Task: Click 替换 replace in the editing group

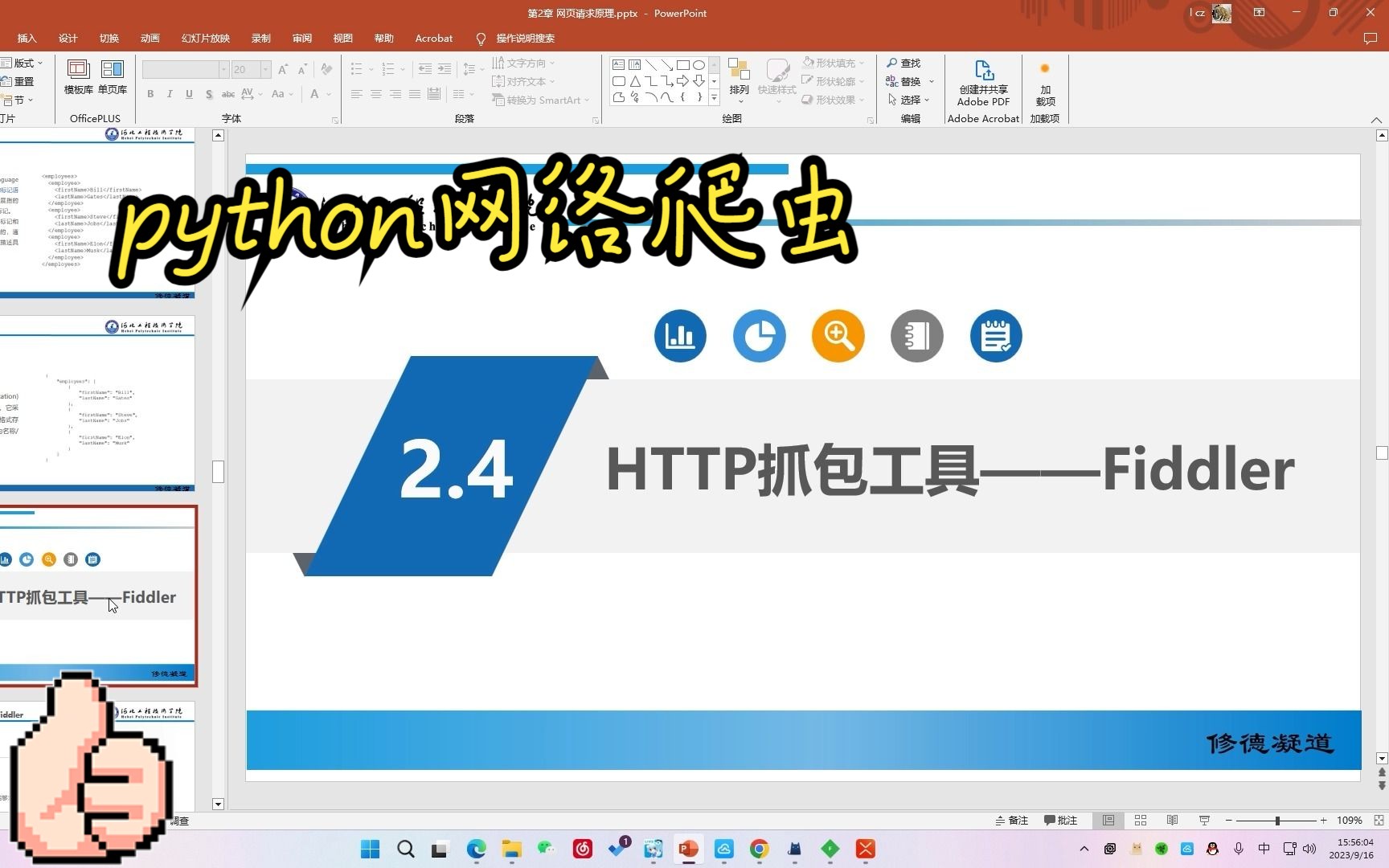Action: (903, 81)
